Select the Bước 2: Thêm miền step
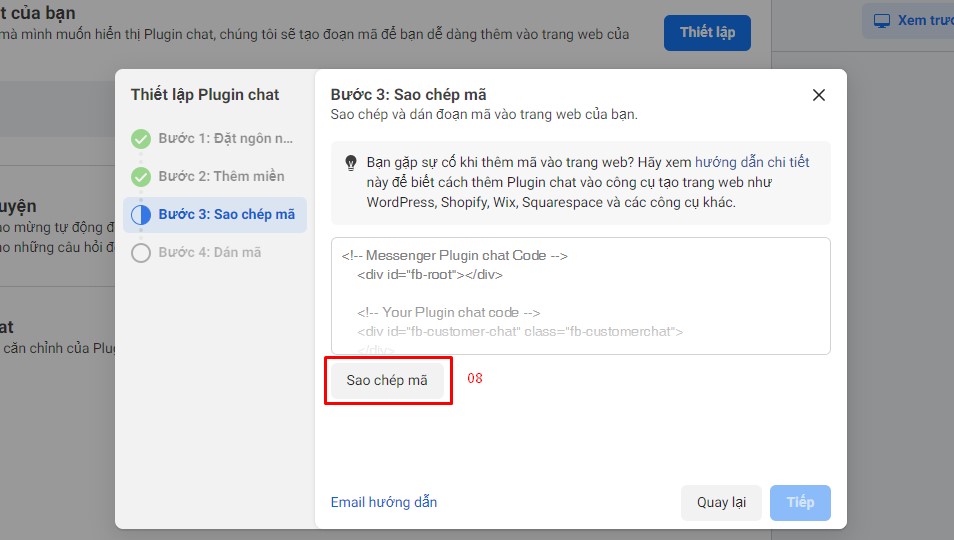 click(x=221, y=177)
